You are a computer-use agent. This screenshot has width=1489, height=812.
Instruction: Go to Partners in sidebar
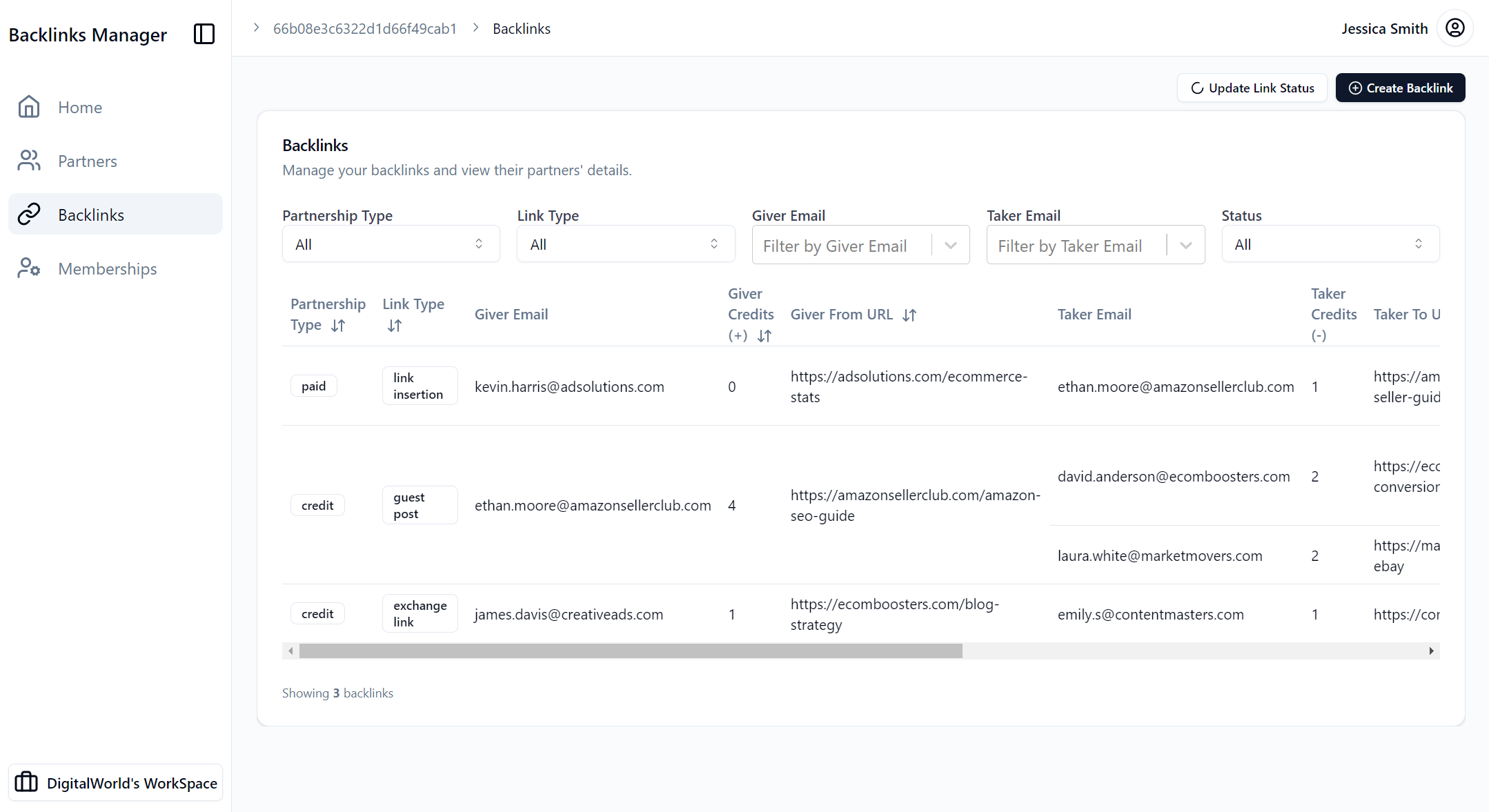(x=87, y=161)
